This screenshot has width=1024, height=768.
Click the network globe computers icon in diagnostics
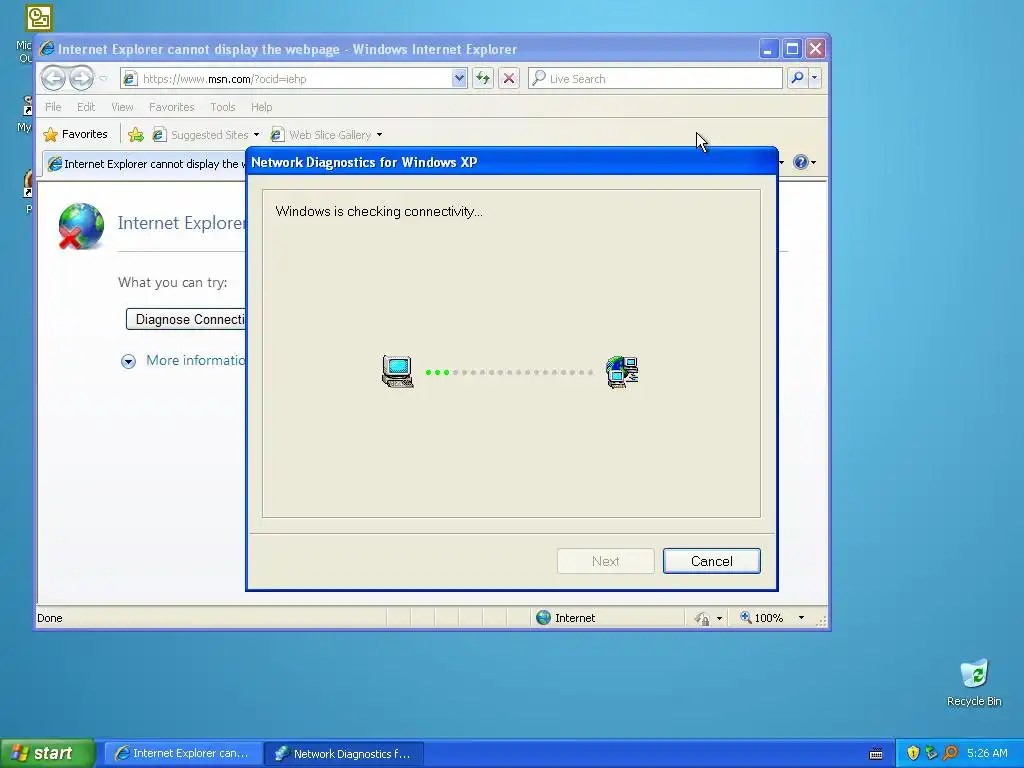622,372
